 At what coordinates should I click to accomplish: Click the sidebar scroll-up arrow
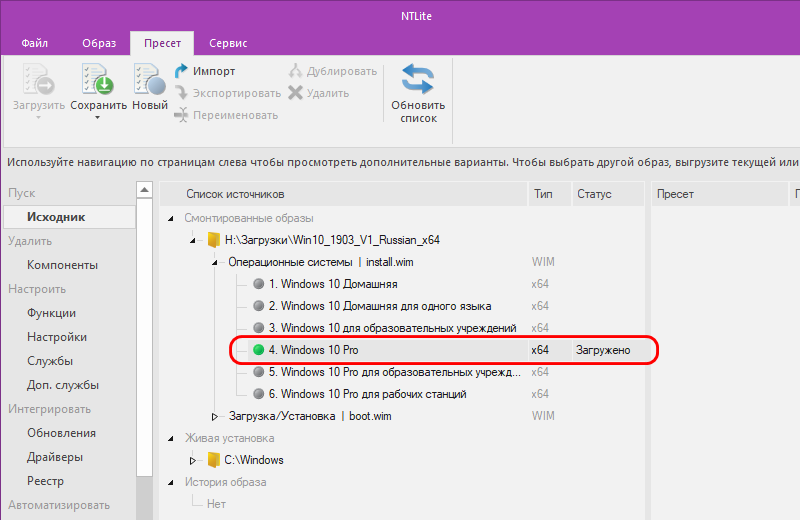[x=144, y=190]
